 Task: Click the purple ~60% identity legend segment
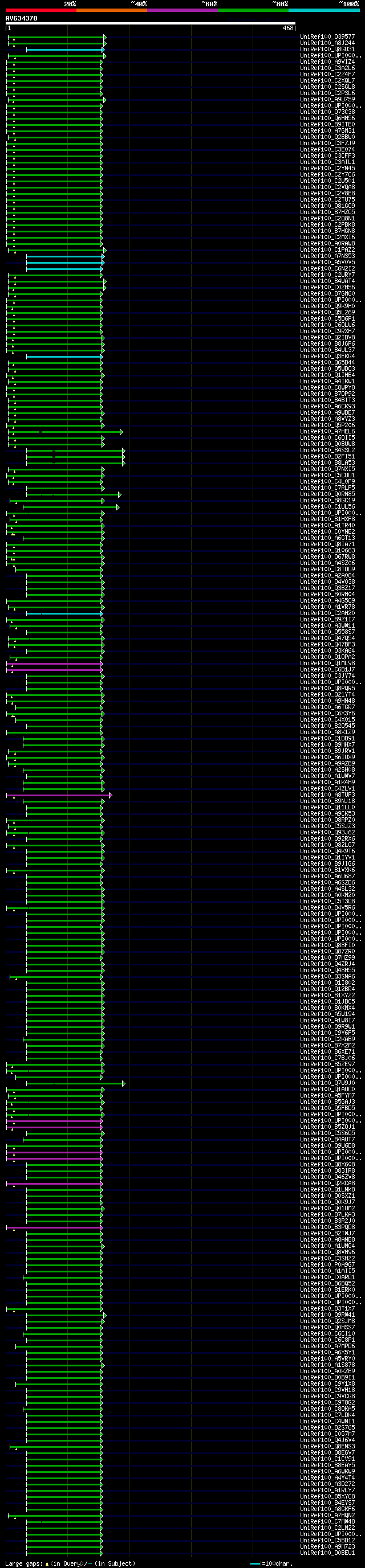[182, 10]
